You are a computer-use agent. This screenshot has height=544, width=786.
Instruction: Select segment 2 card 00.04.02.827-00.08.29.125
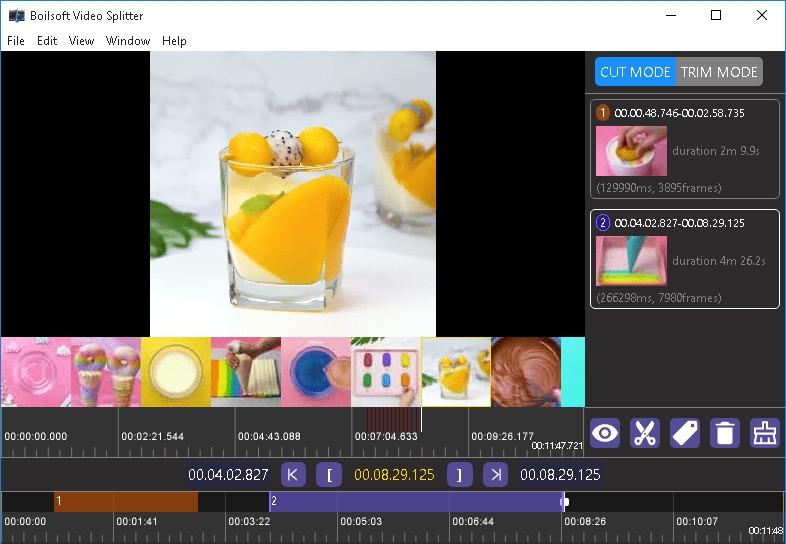click(x=685, y=259)
